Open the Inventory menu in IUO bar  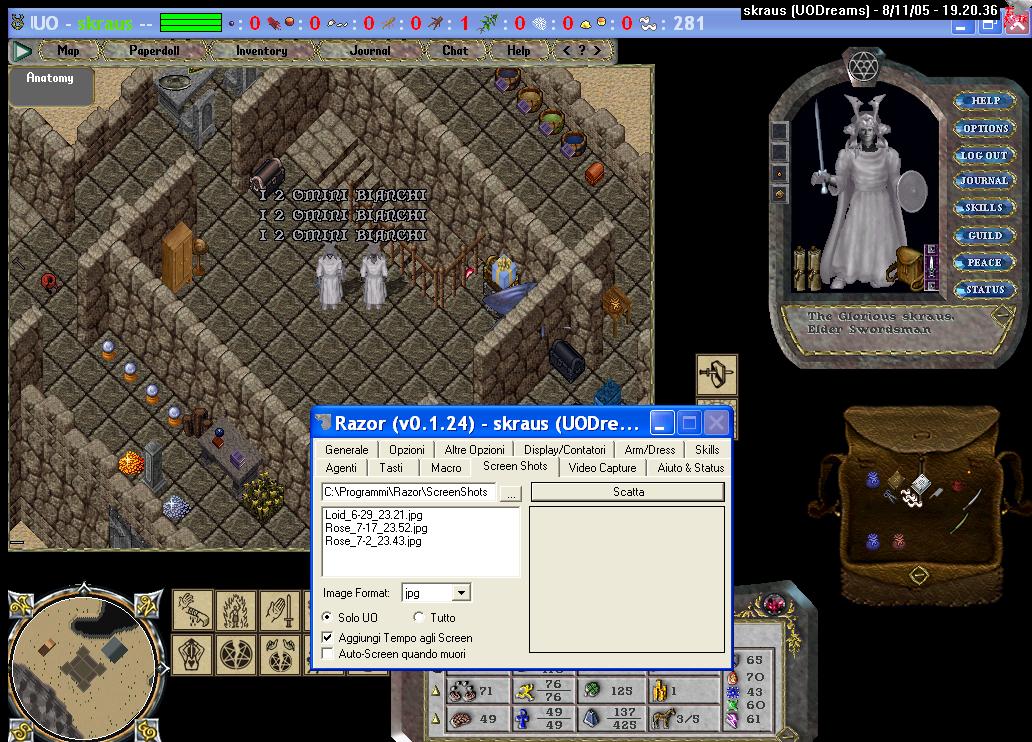coord(261,50)
